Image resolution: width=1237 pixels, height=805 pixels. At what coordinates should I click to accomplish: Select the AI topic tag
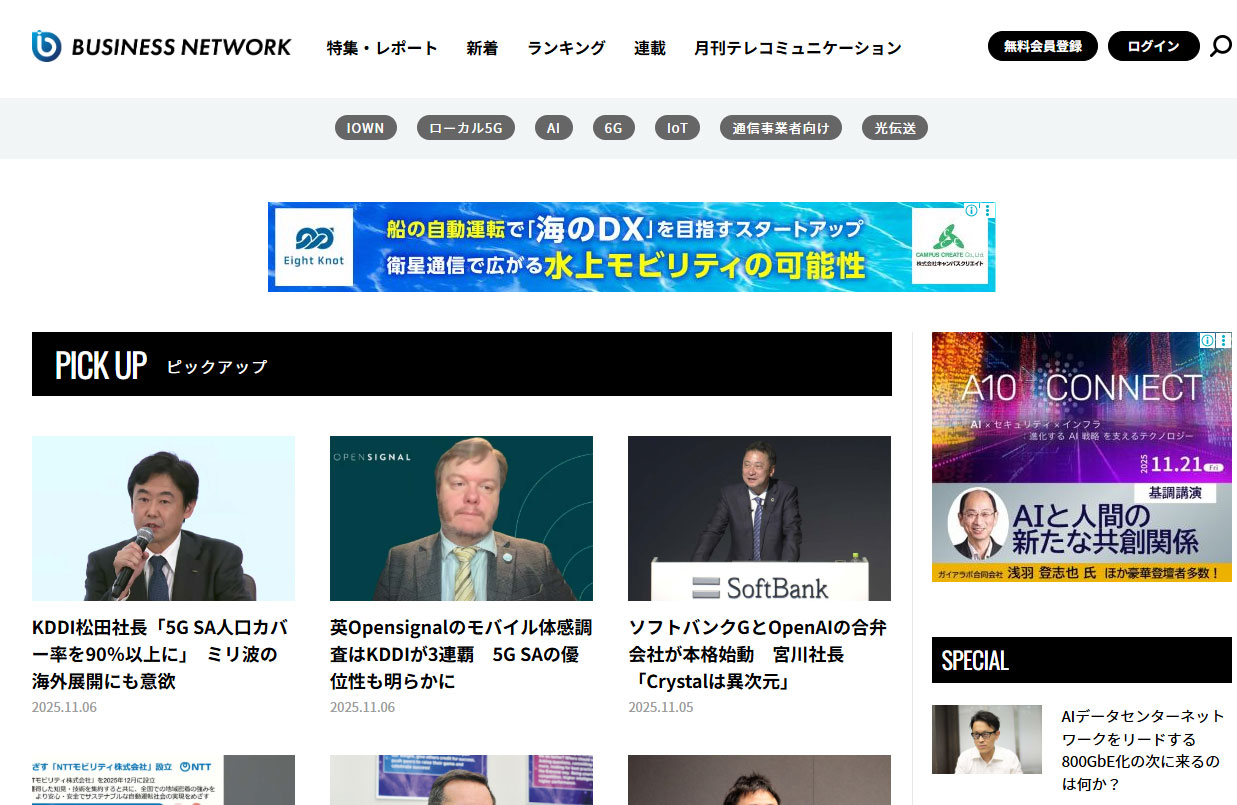point(554,127)
